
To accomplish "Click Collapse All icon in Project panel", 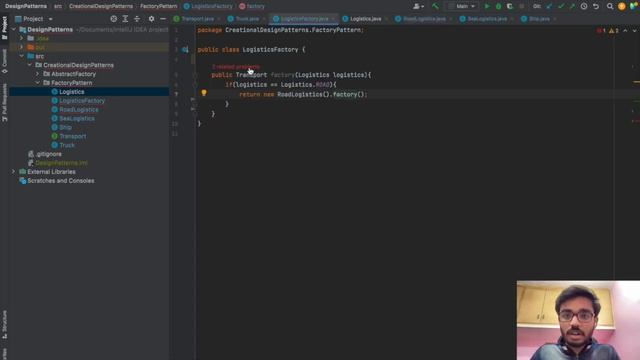I will click(x=137, y=19).
